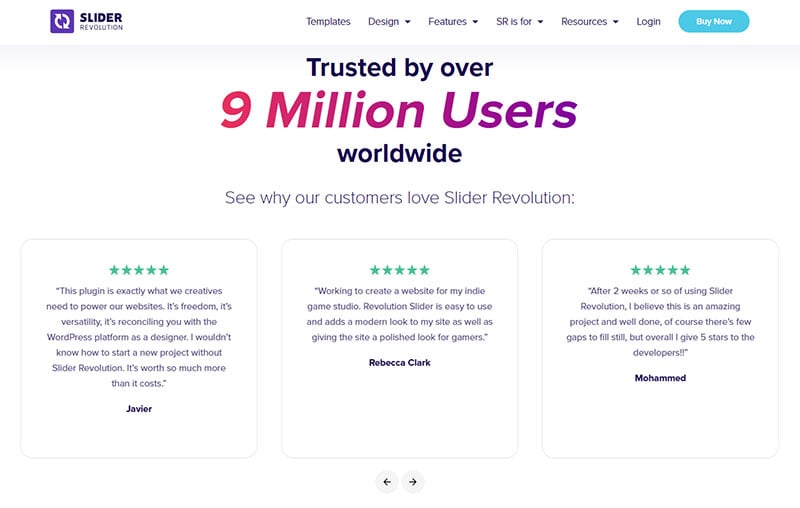
Task: Advance testimonials with the right arrow
Action: (413, 481)
